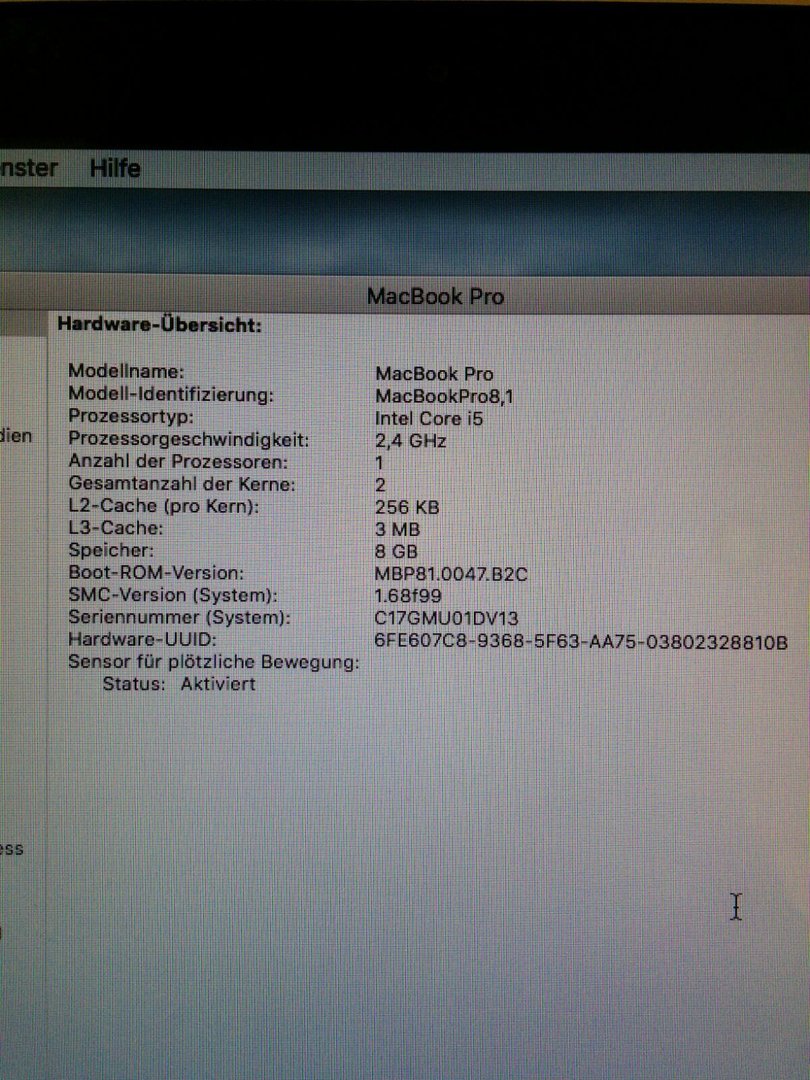This screenshot has width=810, height=1080.
Task: Select the L3-Cache label
Action: [x=116, y=528]
